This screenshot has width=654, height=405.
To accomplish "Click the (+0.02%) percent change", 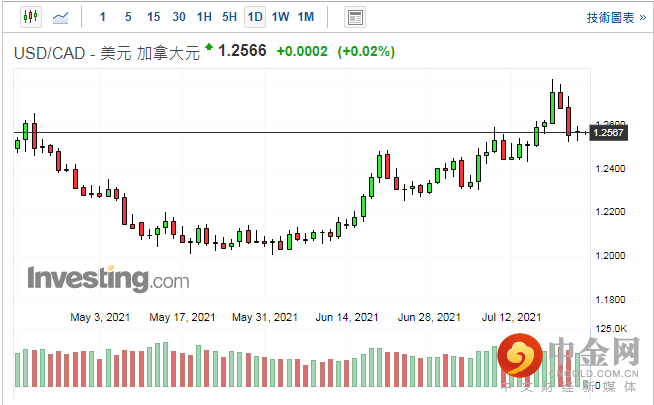I will click(366, 52).
